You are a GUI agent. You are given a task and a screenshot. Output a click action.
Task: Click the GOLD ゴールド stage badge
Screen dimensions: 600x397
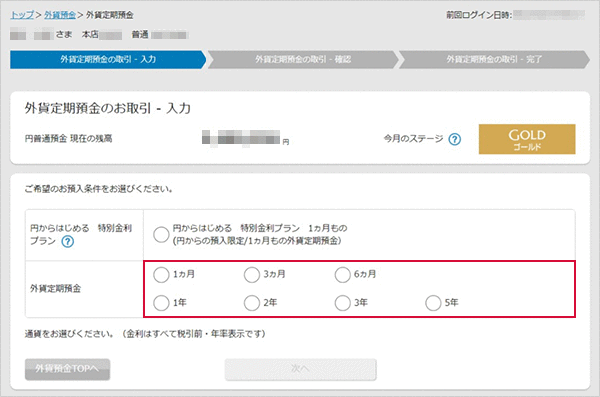click(x=527, y=139)
